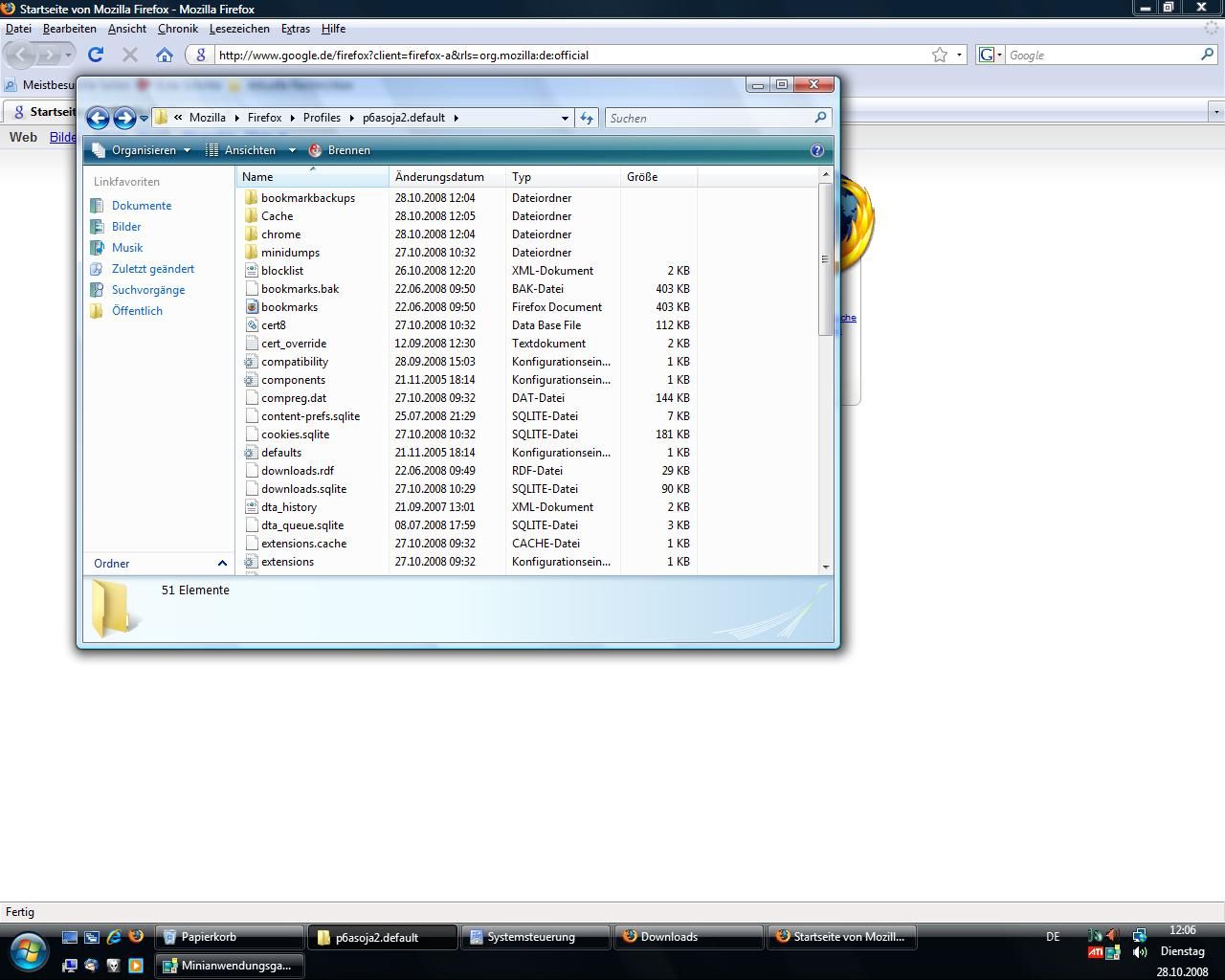The height and width of the screenshot is (980, 1225).
Task: Switch to Papierkorb taskbar button
Action: click(230, 937)
